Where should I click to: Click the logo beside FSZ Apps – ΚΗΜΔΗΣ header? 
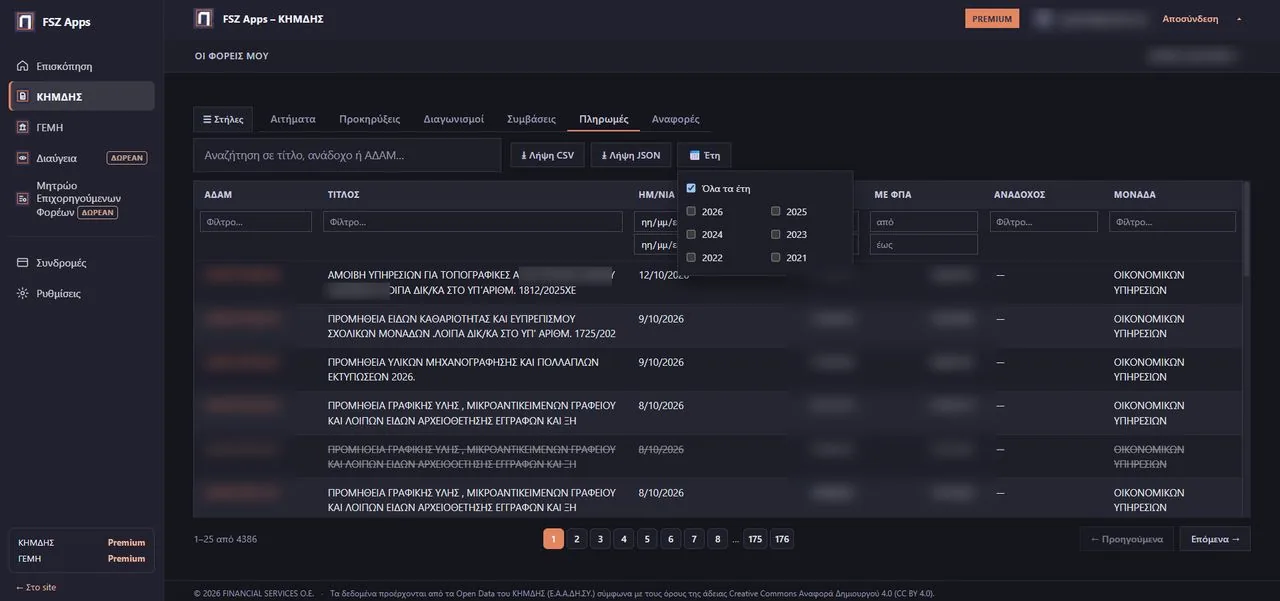coord(204,18)
